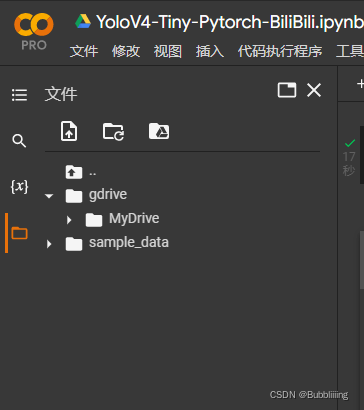Screen dimensions: 364x410
Task: Open the 插入 menu
Action: (x=210, y=52)
